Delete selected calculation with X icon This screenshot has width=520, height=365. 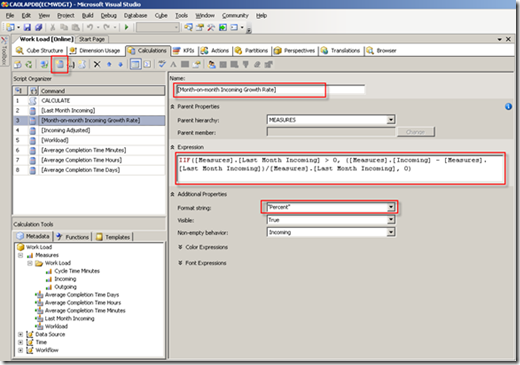click(97, 64)
